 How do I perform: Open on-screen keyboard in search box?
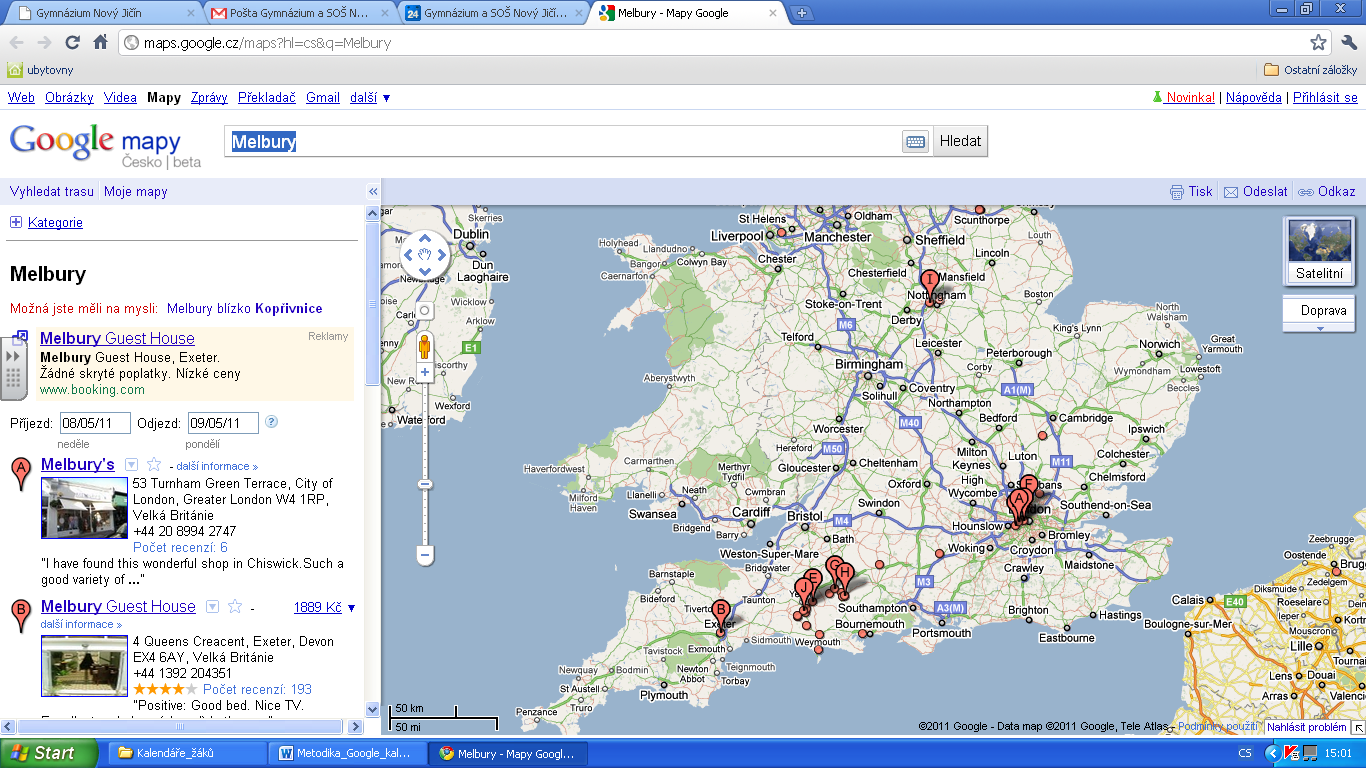915,142
